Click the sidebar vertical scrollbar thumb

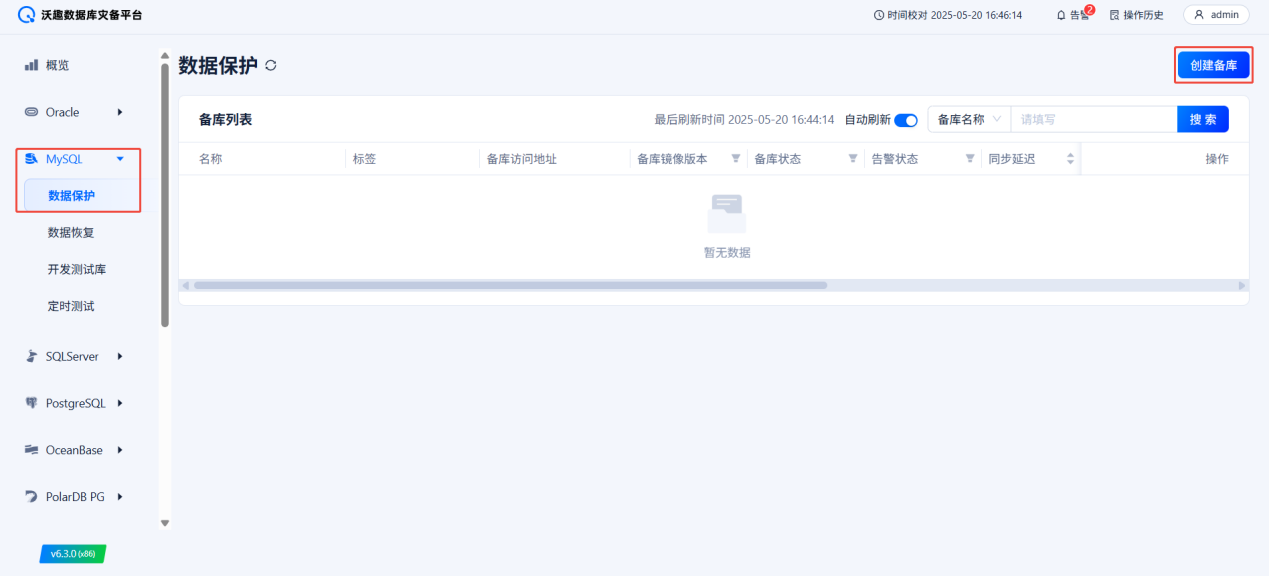pyautogui.click(x=165, y=195)
